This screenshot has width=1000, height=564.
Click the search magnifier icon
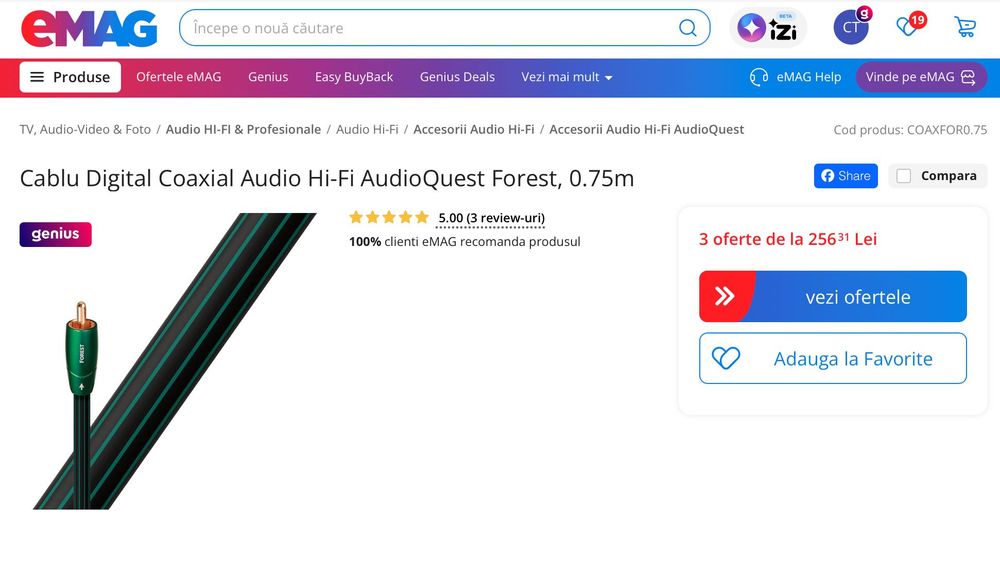pyautogui.click(x=688, y=28)
